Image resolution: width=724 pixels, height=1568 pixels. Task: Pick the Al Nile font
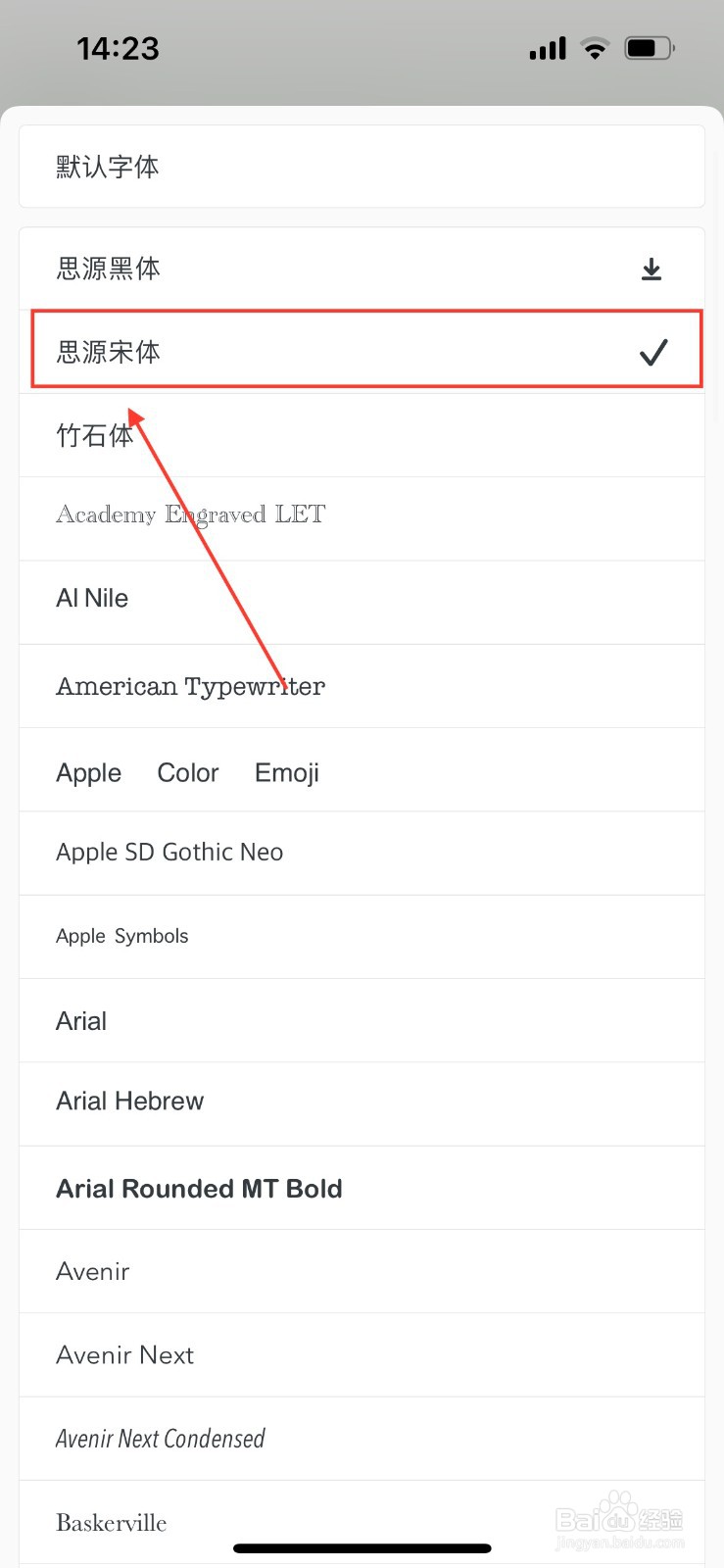(x=362, y=602)
